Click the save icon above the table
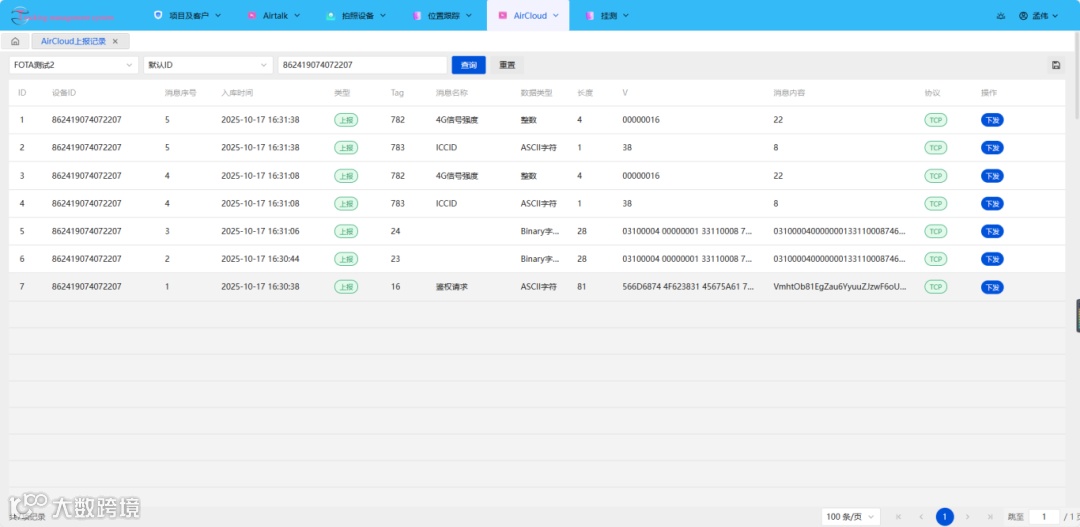This screenshot has width=1080, height=527. [x=1055, y=65]
